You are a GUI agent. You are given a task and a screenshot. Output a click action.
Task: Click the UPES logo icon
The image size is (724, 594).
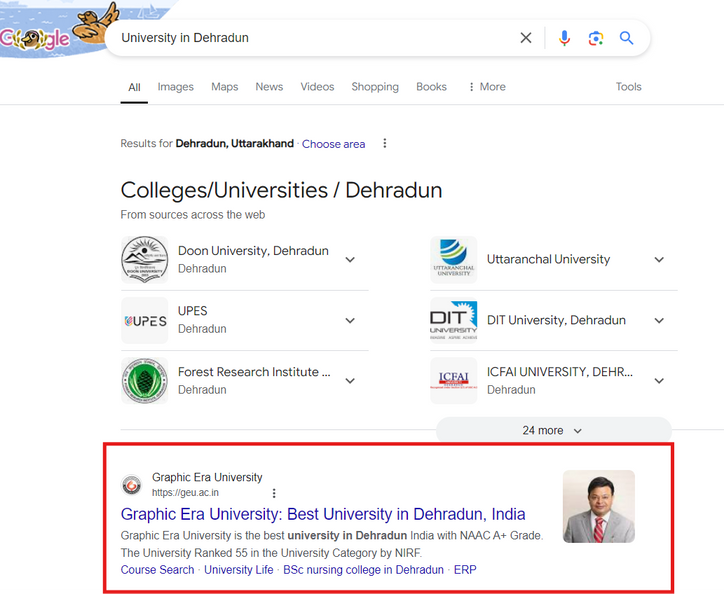coord(145,320)
